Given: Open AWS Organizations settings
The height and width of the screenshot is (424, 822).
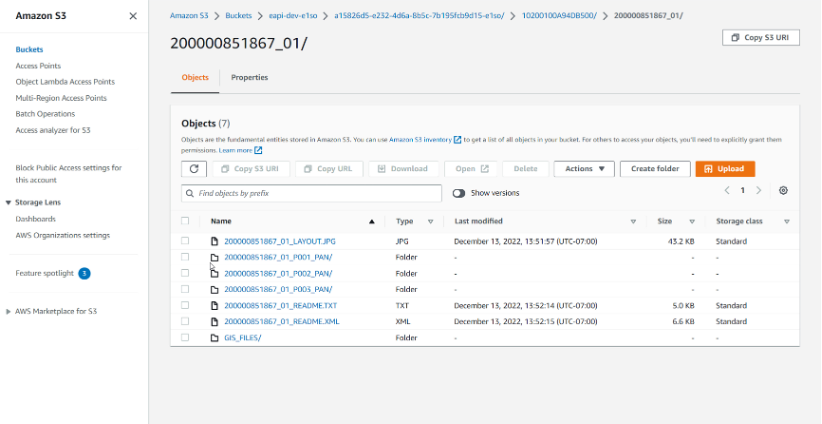Looking at the screenshot, I should click(62, 235).
